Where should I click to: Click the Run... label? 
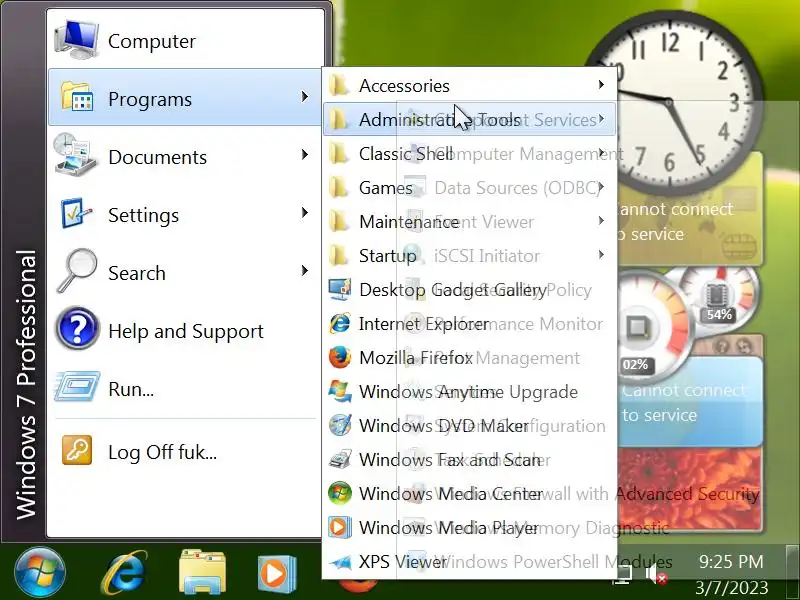pyautogui.click(x=131, y=389)
